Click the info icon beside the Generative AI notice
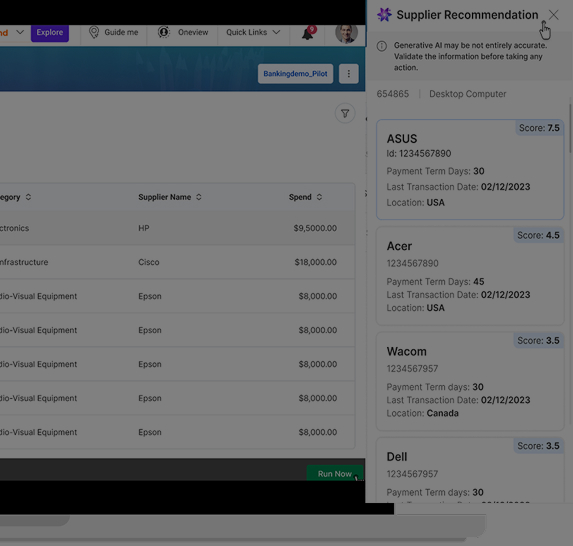 pos(382,46)
